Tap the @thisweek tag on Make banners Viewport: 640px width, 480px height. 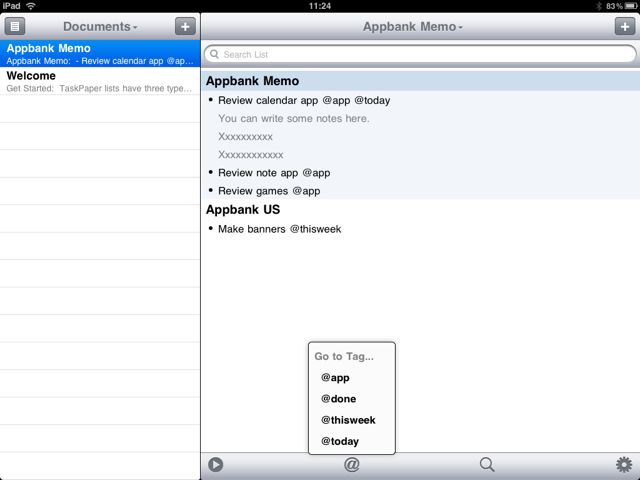(x=316, y=229)
